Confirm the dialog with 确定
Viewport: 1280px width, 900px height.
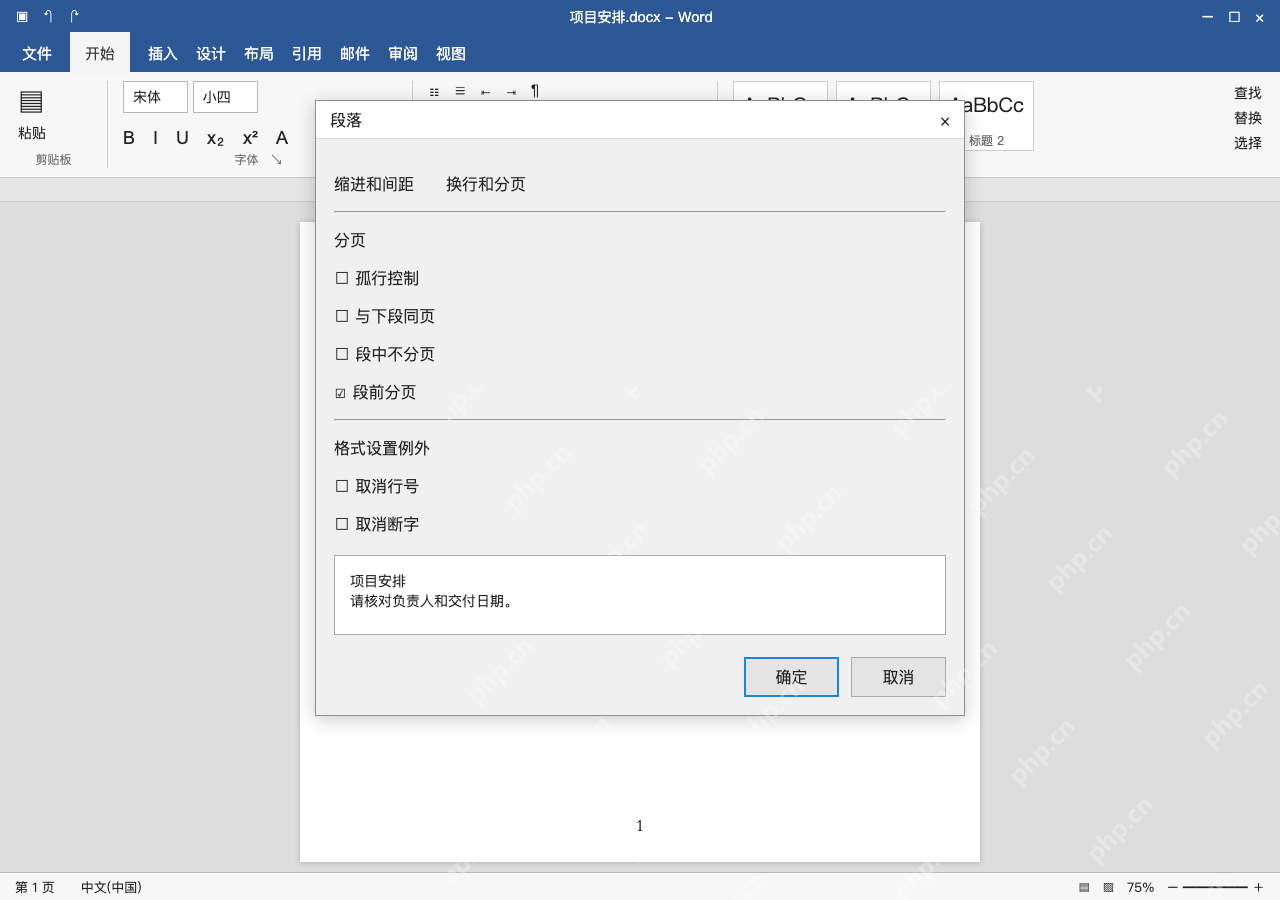tap(791, 677)
